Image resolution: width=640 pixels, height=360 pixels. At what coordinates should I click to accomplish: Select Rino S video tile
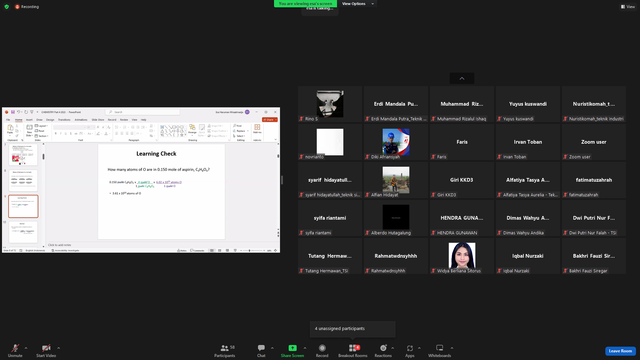point(330,104)
